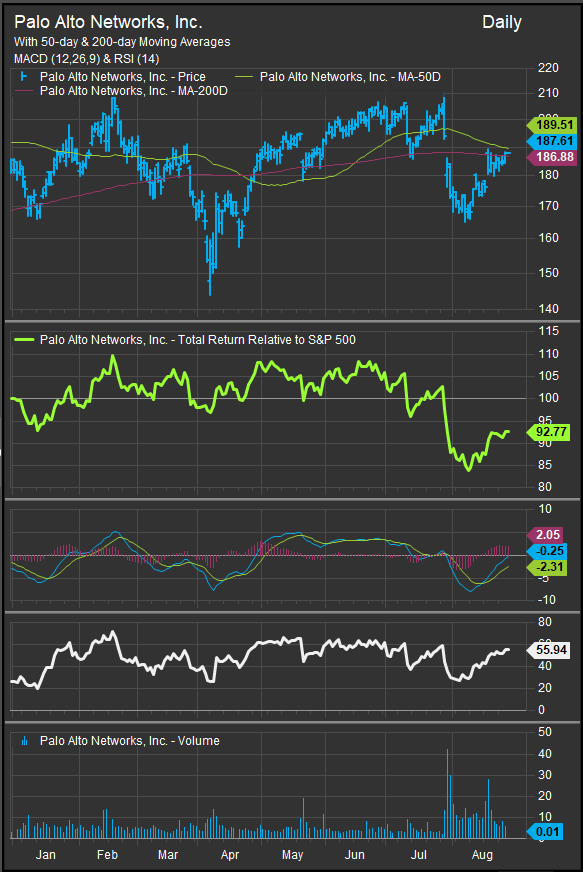583x872 pixels.
Task: Click the tallest volume spike in late July
Action: pyautogui.click(x=447, y=794)
